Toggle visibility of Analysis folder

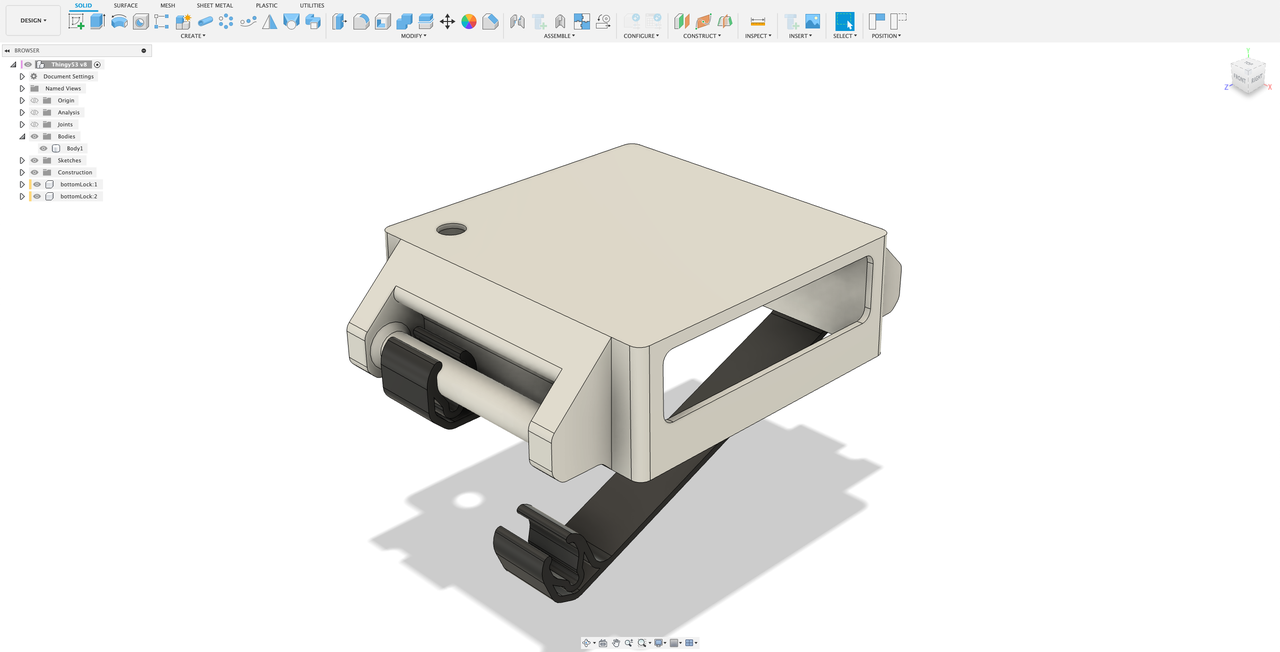[34, 112]
